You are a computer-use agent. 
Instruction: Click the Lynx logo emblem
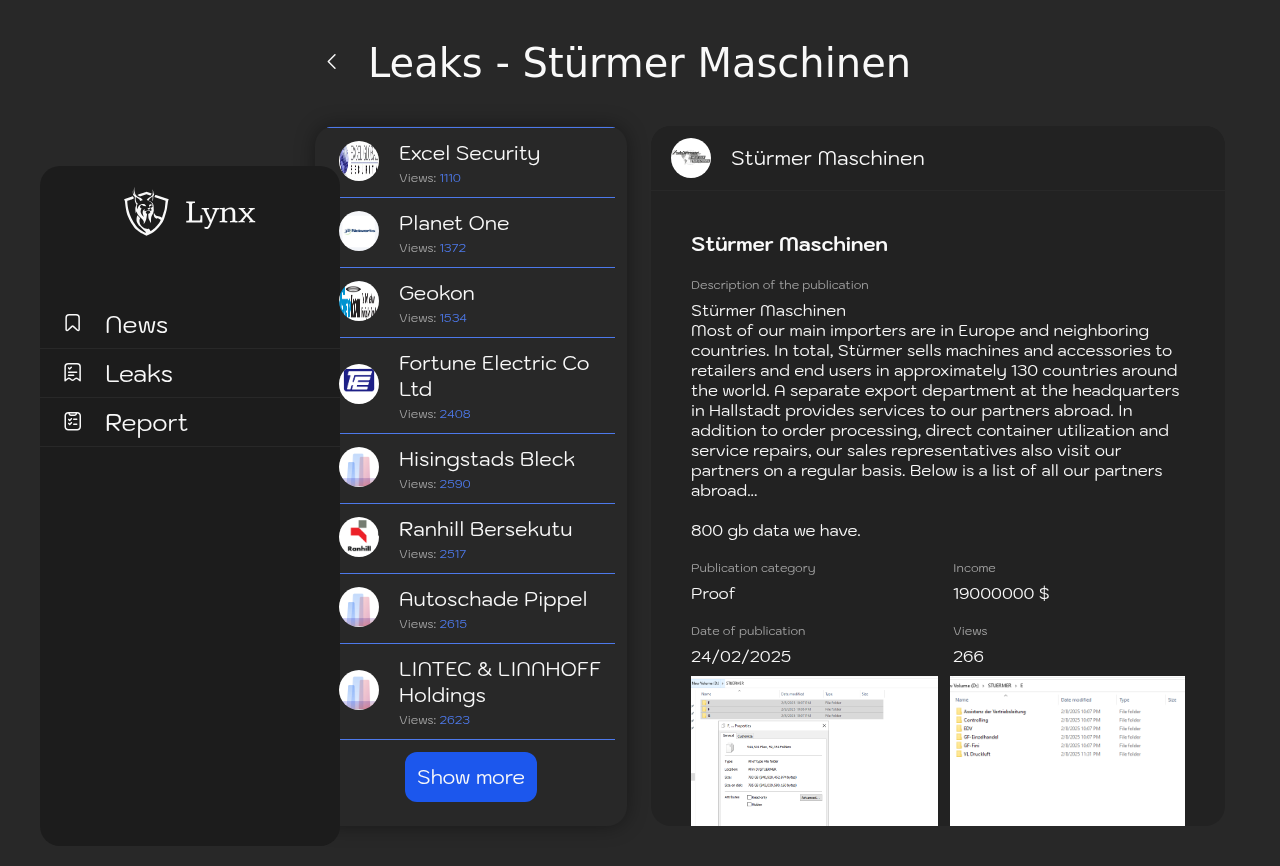pos(146,212)
